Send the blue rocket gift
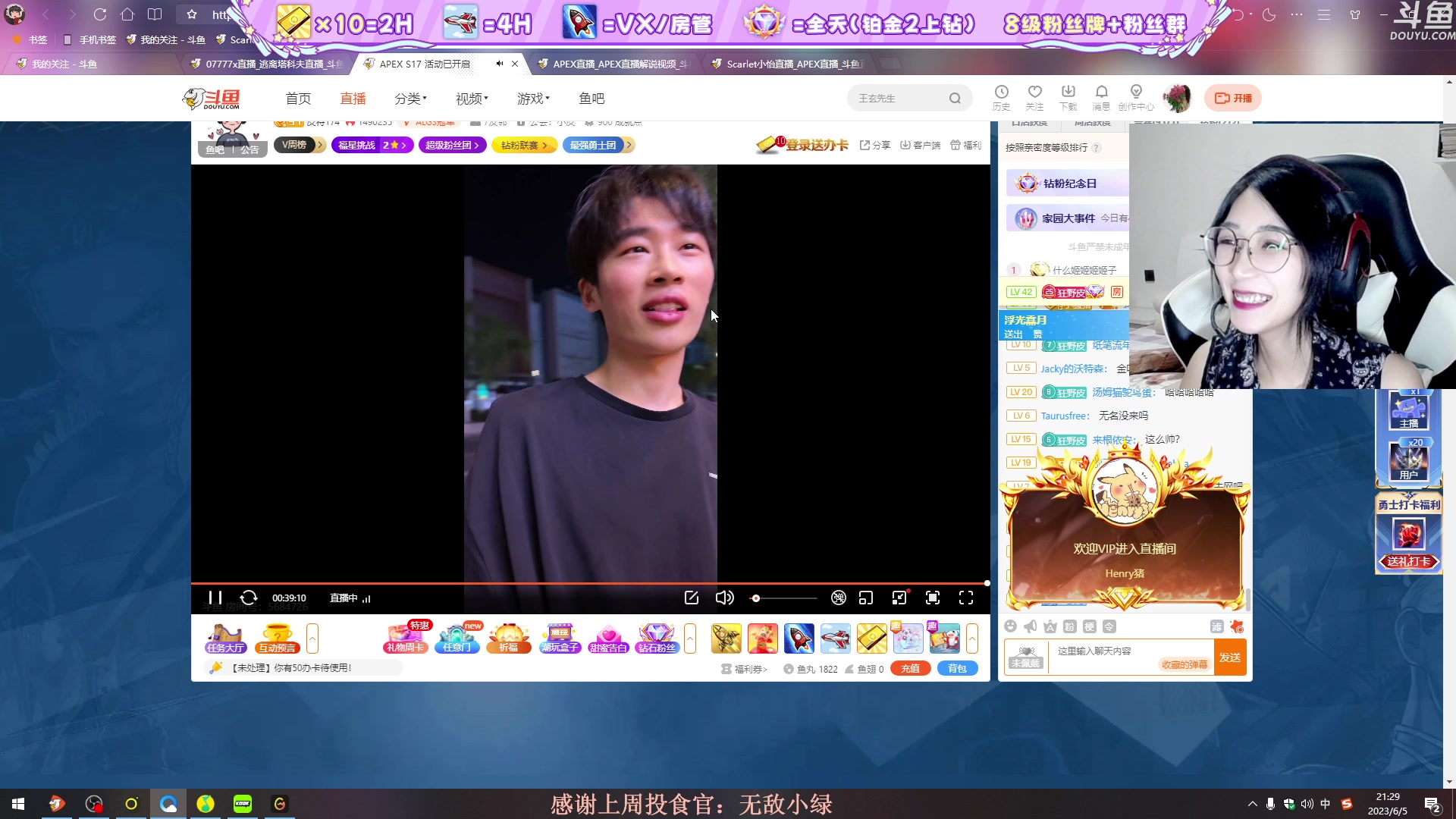The width and height of the screenshot is (1456, 819). pos(799,639)
